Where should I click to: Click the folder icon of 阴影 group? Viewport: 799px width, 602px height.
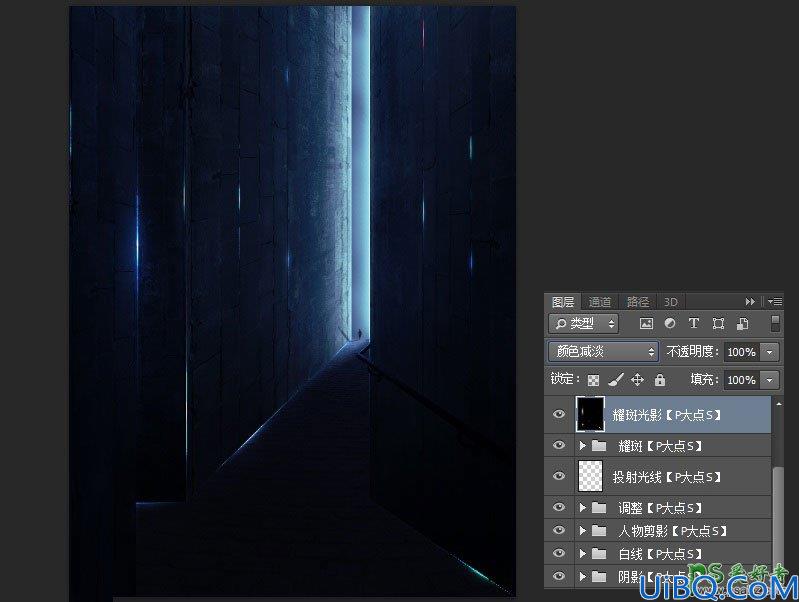tap(599, 577)
